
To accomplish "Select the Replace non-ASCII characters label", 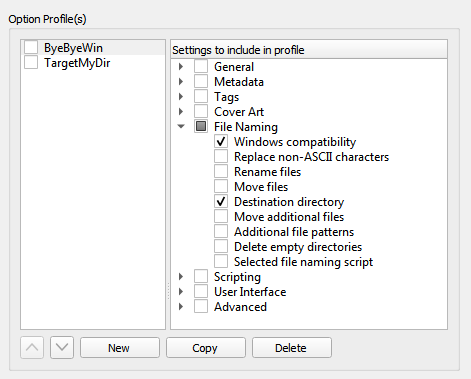I will click(311, 157).
